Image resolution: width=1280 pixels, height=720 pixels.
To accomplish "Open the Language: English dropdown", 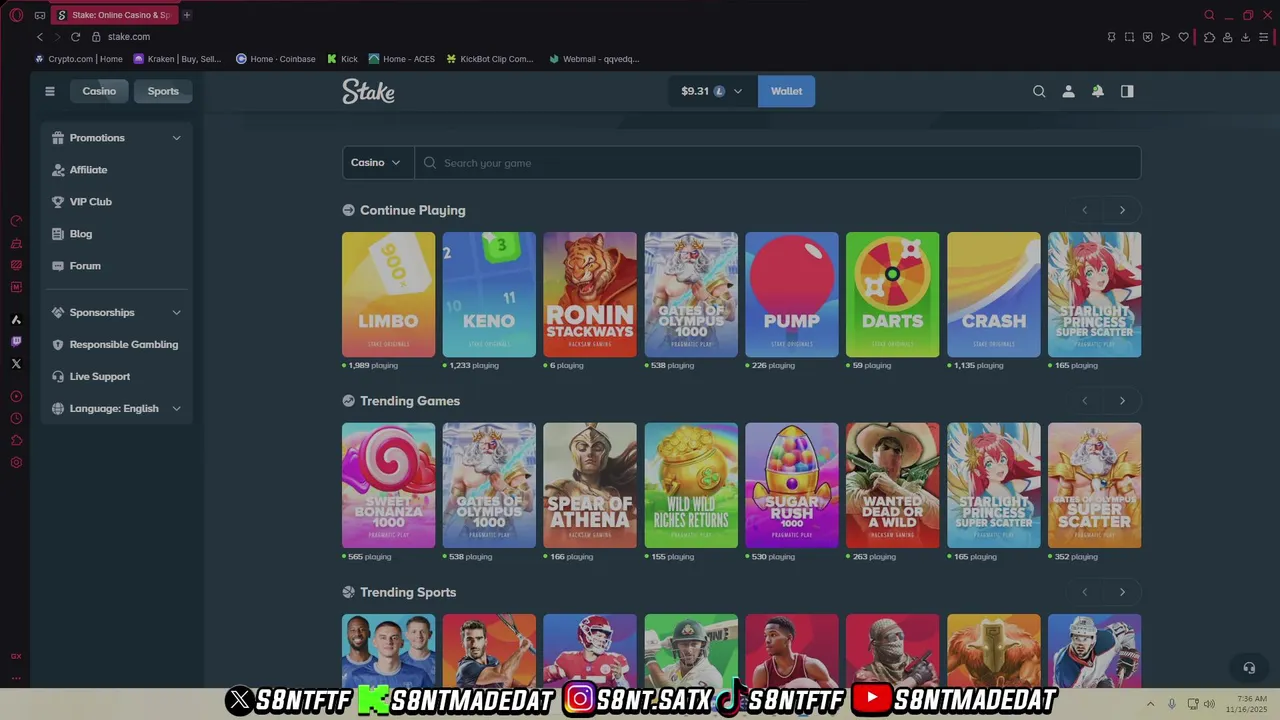I will (x=117, y=409).
